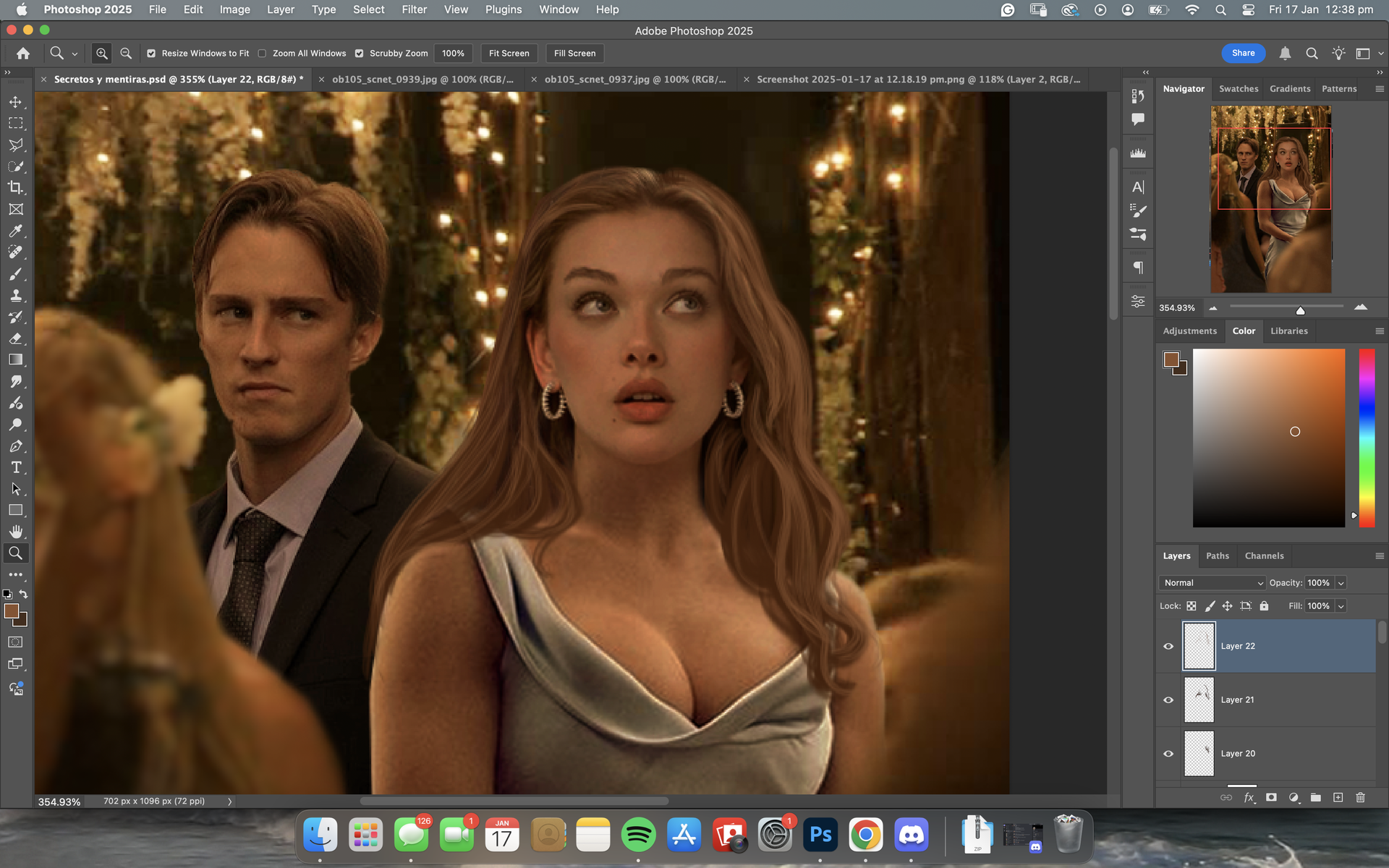This screenshot has width=1389, height=868.
Task: Expand the layer Opacity dropdown arrow
Action: [x=1341, y=583]
